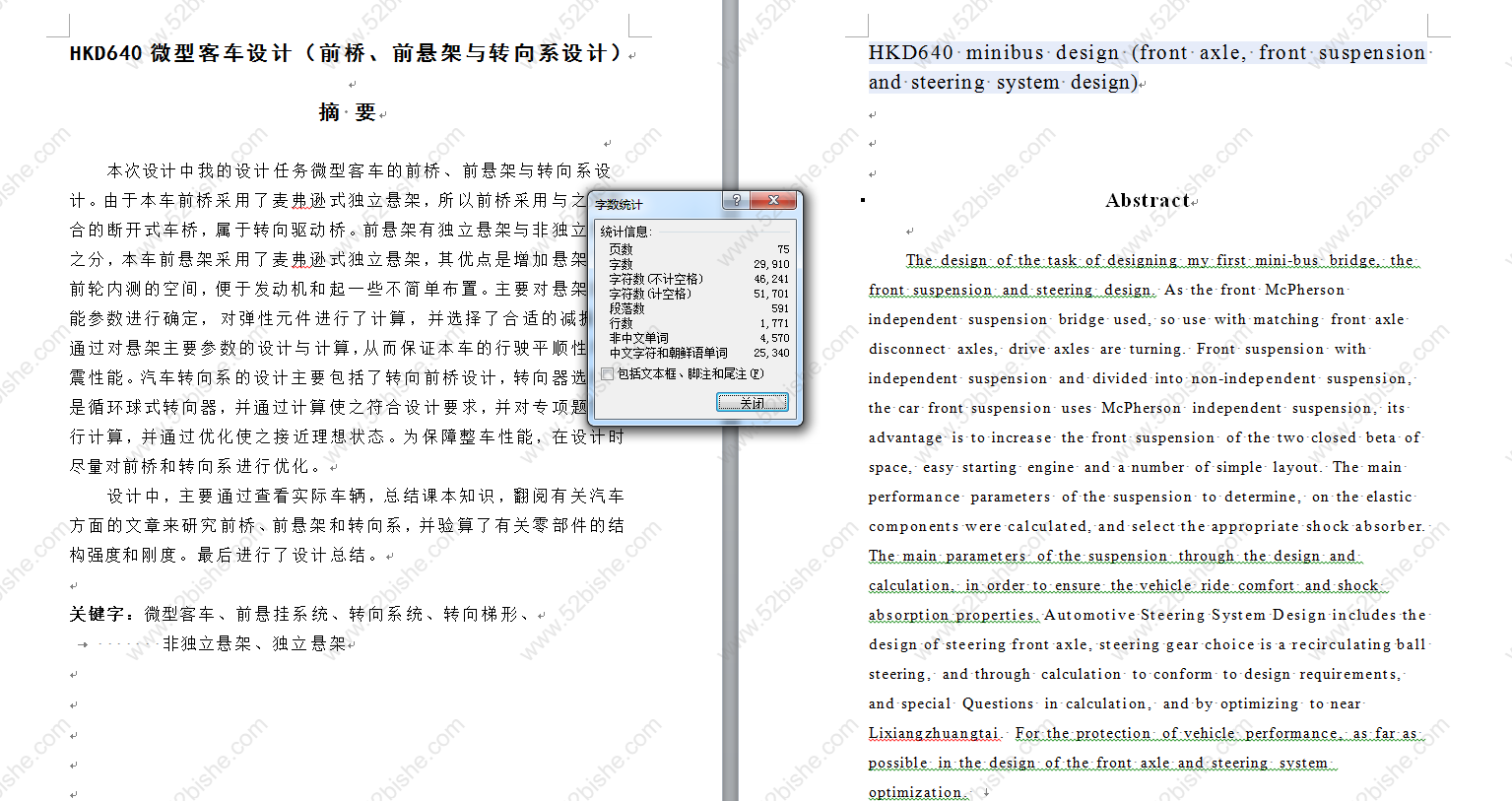
Task: Click the tab arrow mark before 非独立悬架
Action: click(83, 644)
